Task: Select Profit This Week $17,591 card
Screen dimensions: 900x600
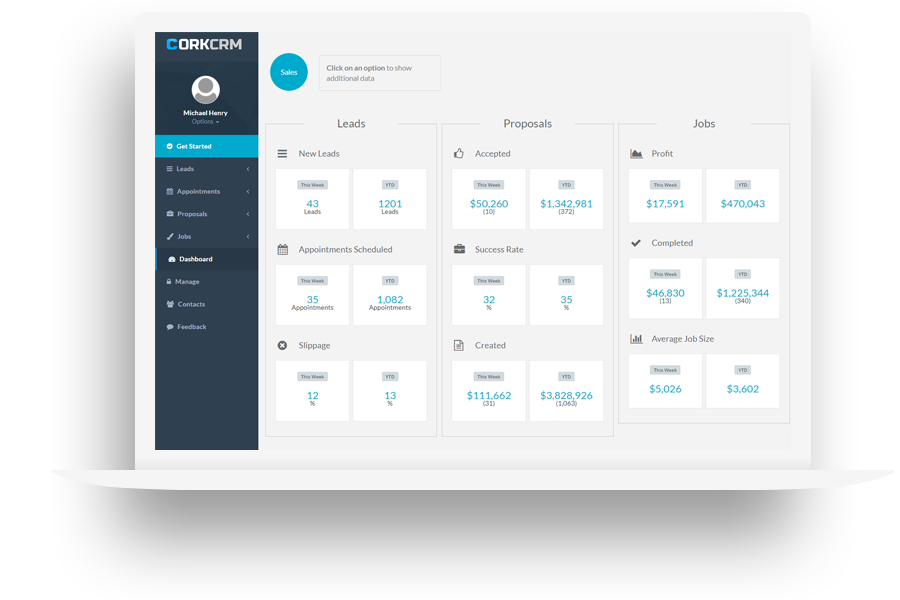Action: pos(665,196)
